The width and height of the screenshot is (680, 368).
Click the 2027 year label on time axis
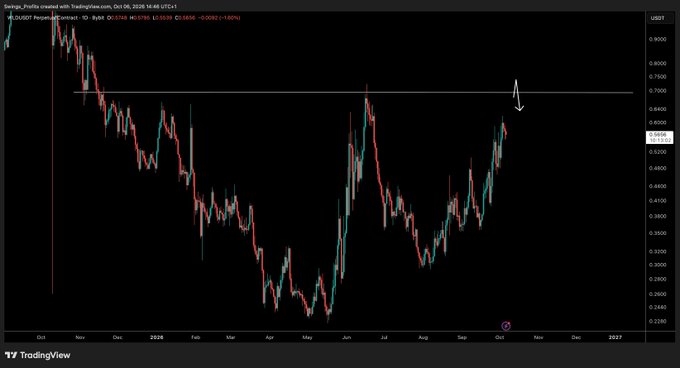615,337
